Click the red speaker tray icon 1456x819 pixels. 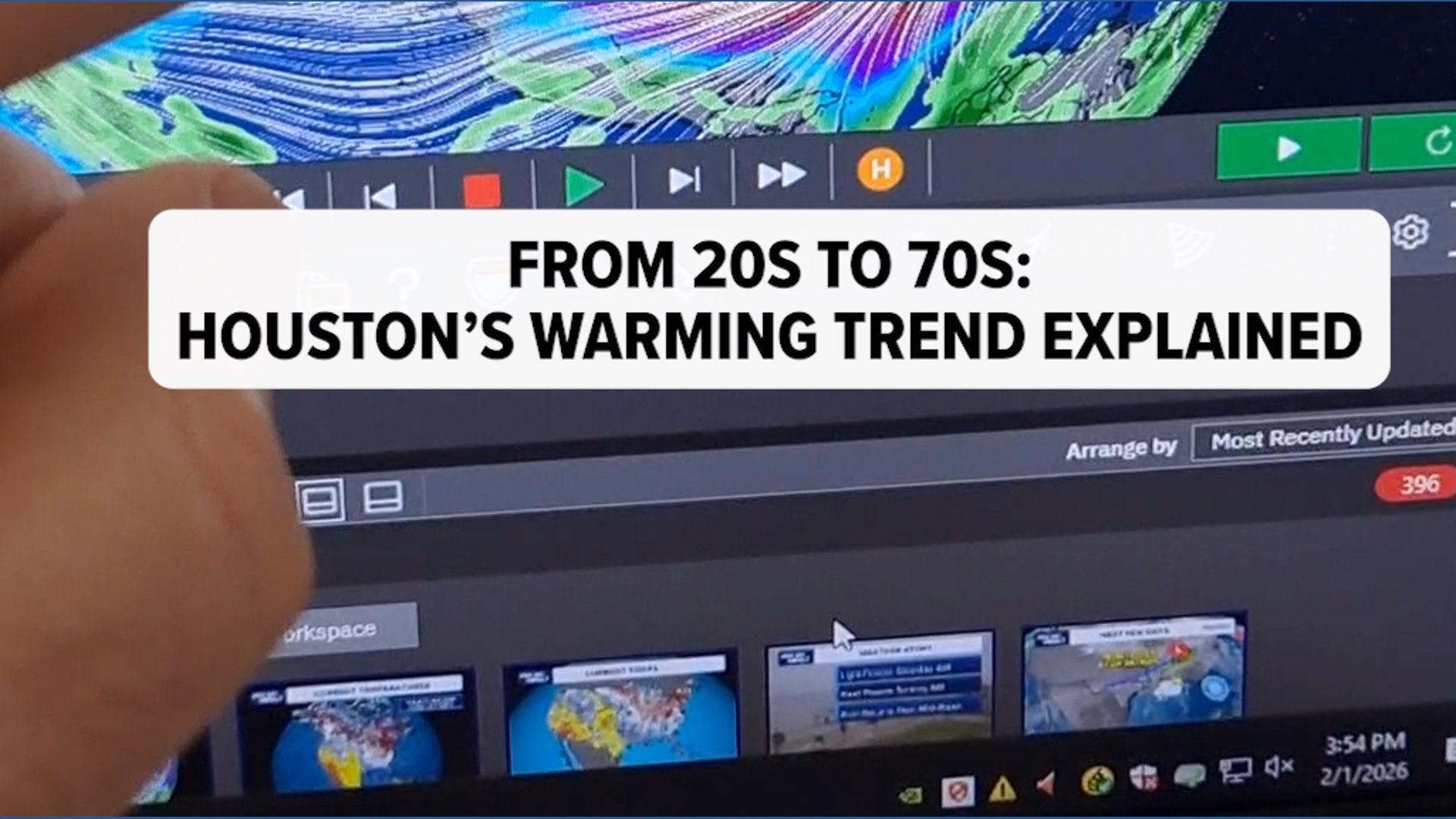tap(1046, 785)
